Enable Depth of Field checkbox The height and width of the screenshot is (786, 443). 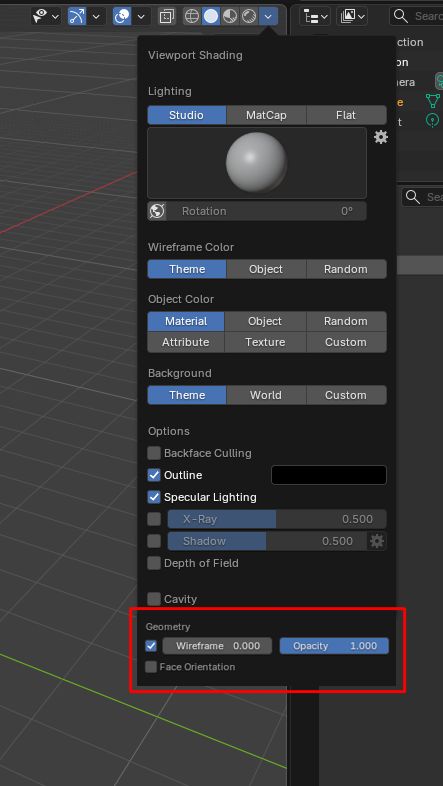[154, 563]
